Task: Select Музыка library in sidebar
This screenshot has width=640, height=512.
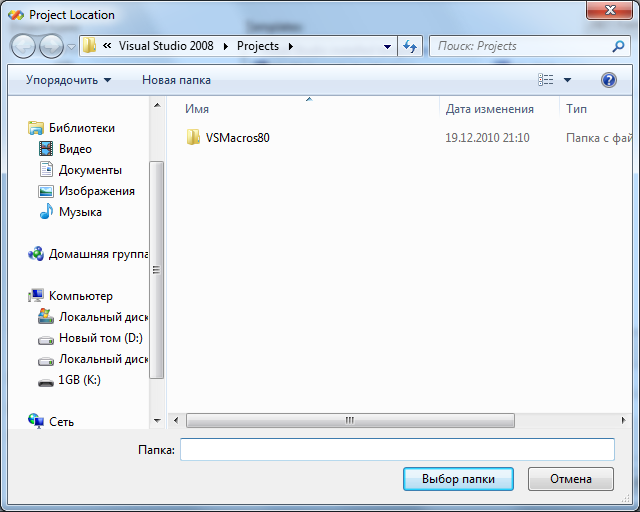Action: tap(80, 212)
